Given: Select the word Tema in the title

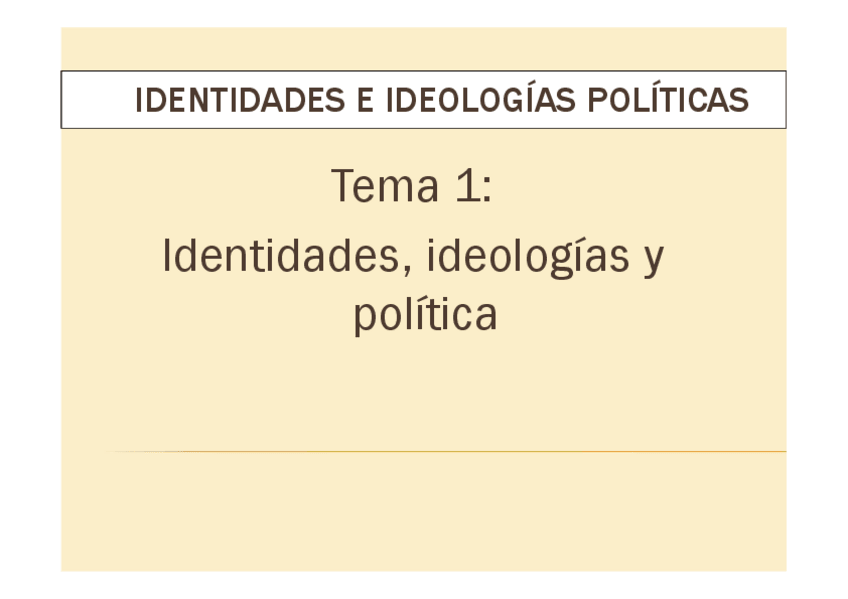Looking at the screenshot, I should click(385, 187).
